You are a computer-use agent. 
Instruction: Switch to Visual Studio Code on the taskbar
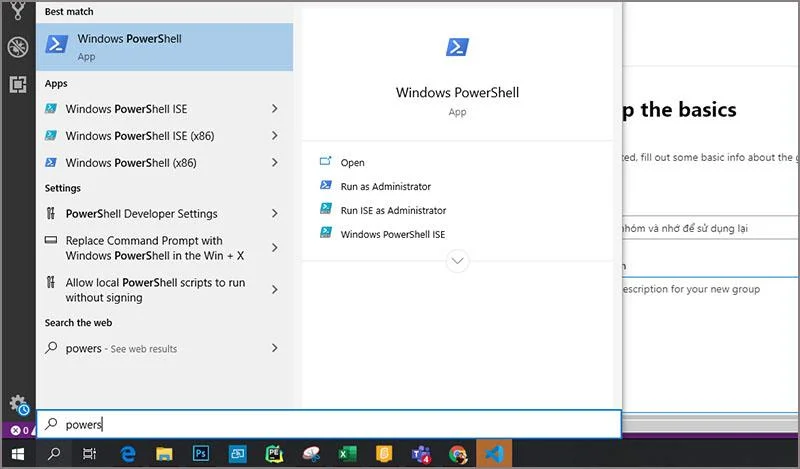pos(494,454)
